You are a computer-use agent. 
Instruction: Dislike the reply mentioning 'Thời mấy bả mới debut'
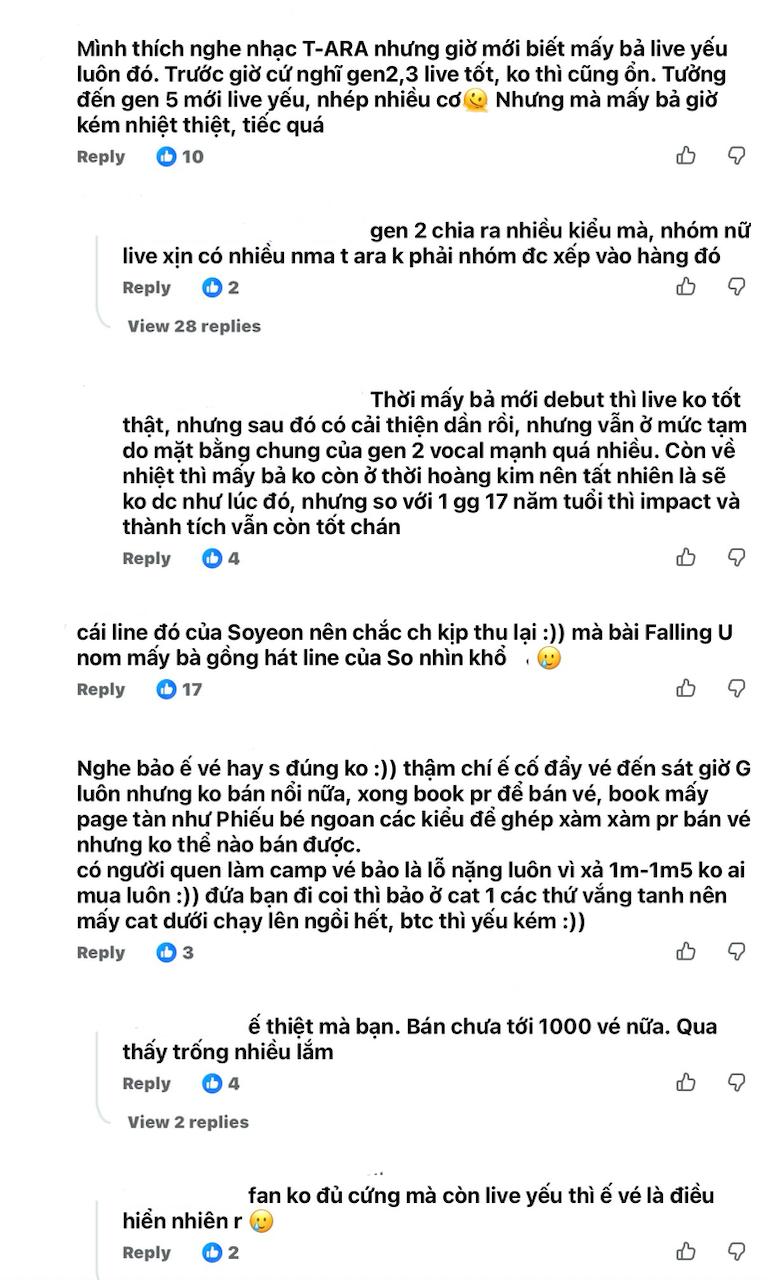point(736,558)
